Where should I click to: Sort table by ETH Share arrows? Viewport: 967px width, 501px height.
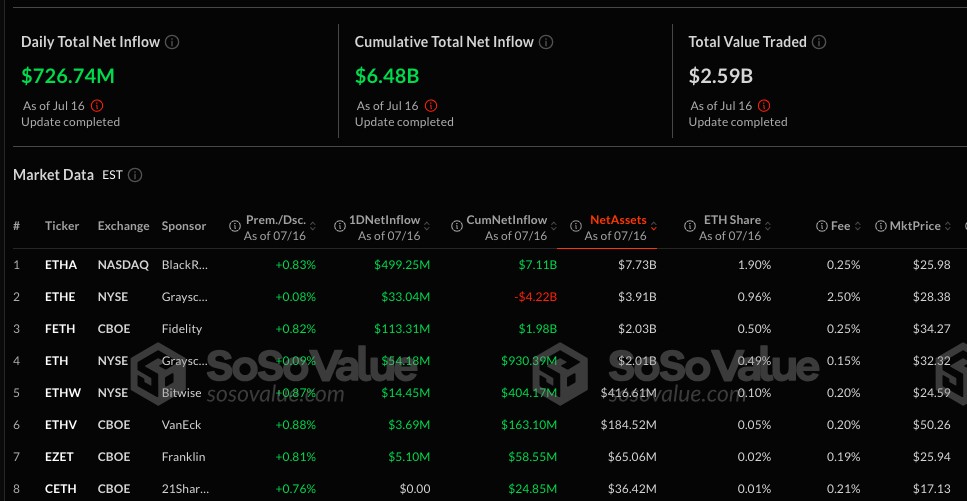(768, 226)
